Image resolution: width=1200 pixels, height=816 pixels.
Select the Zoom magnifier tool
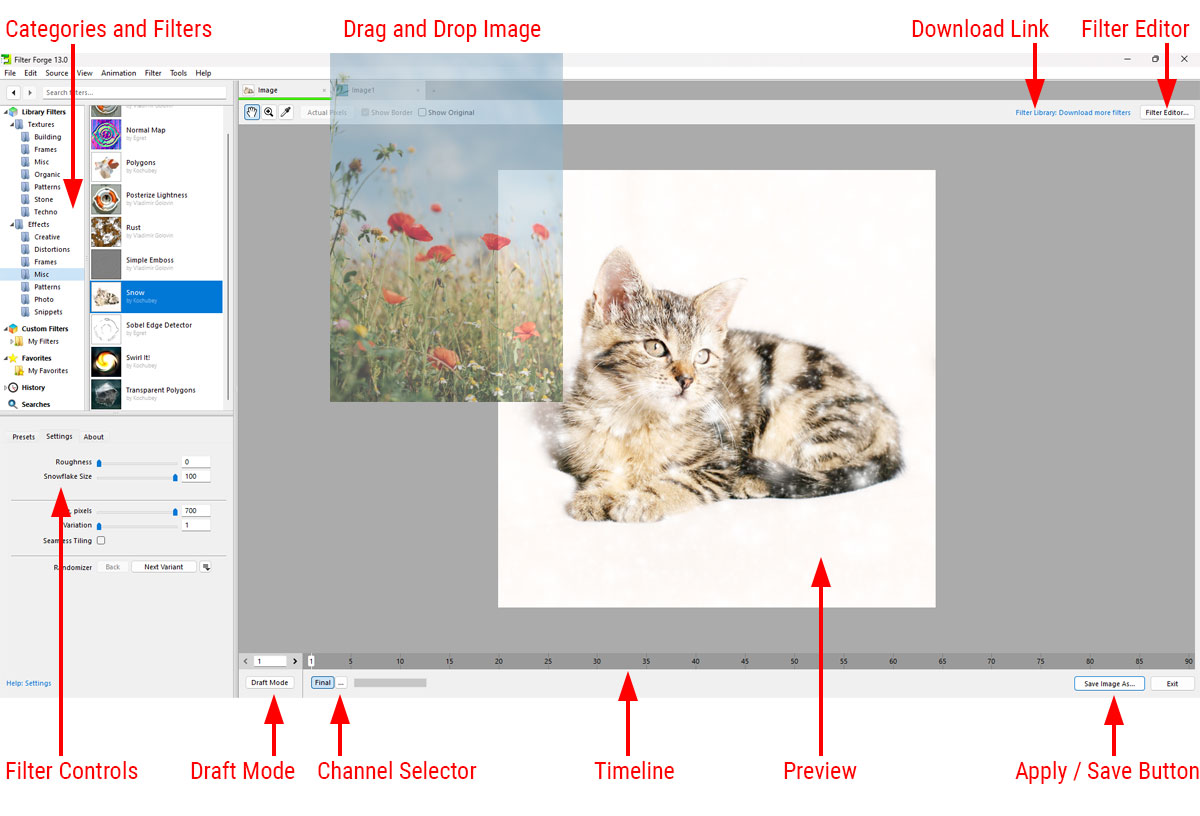pos(269,113)
